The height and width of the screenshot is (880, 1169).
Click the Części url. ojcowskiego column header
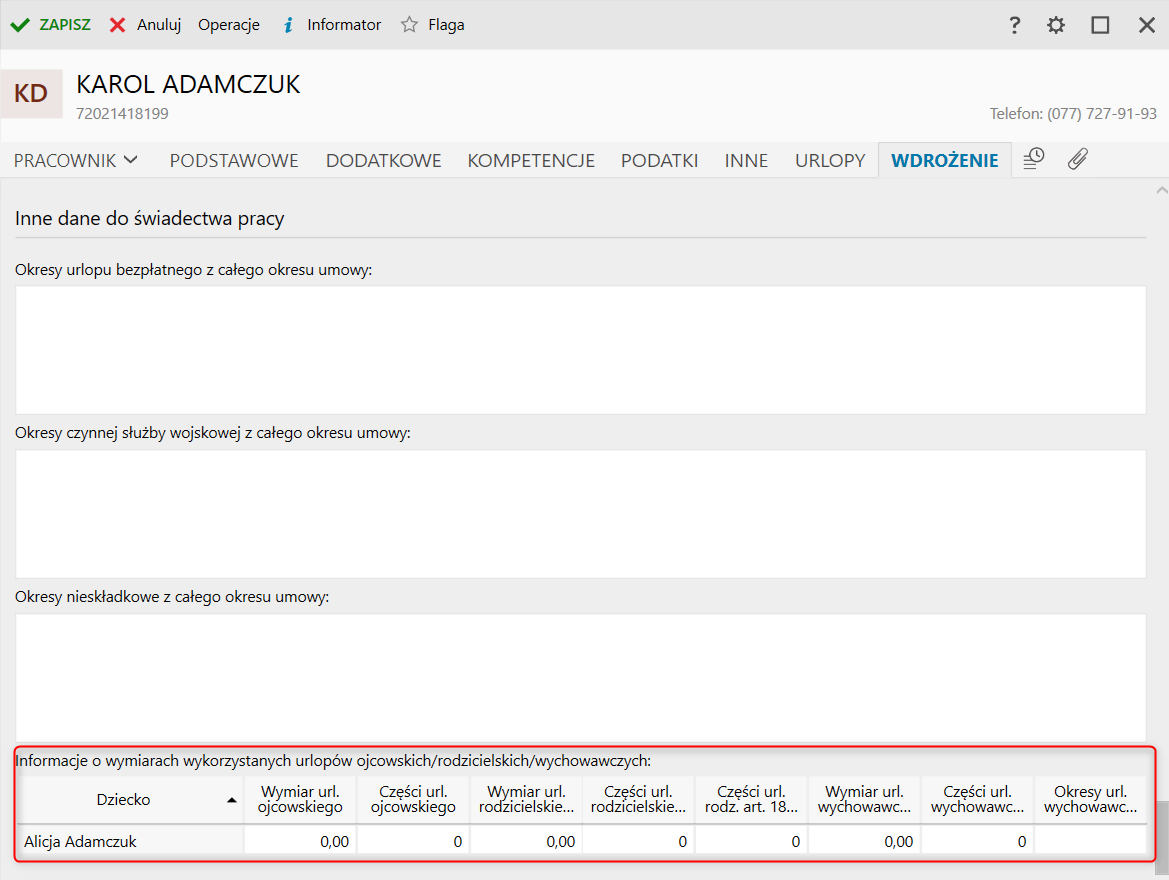click(x=413, y=799)
